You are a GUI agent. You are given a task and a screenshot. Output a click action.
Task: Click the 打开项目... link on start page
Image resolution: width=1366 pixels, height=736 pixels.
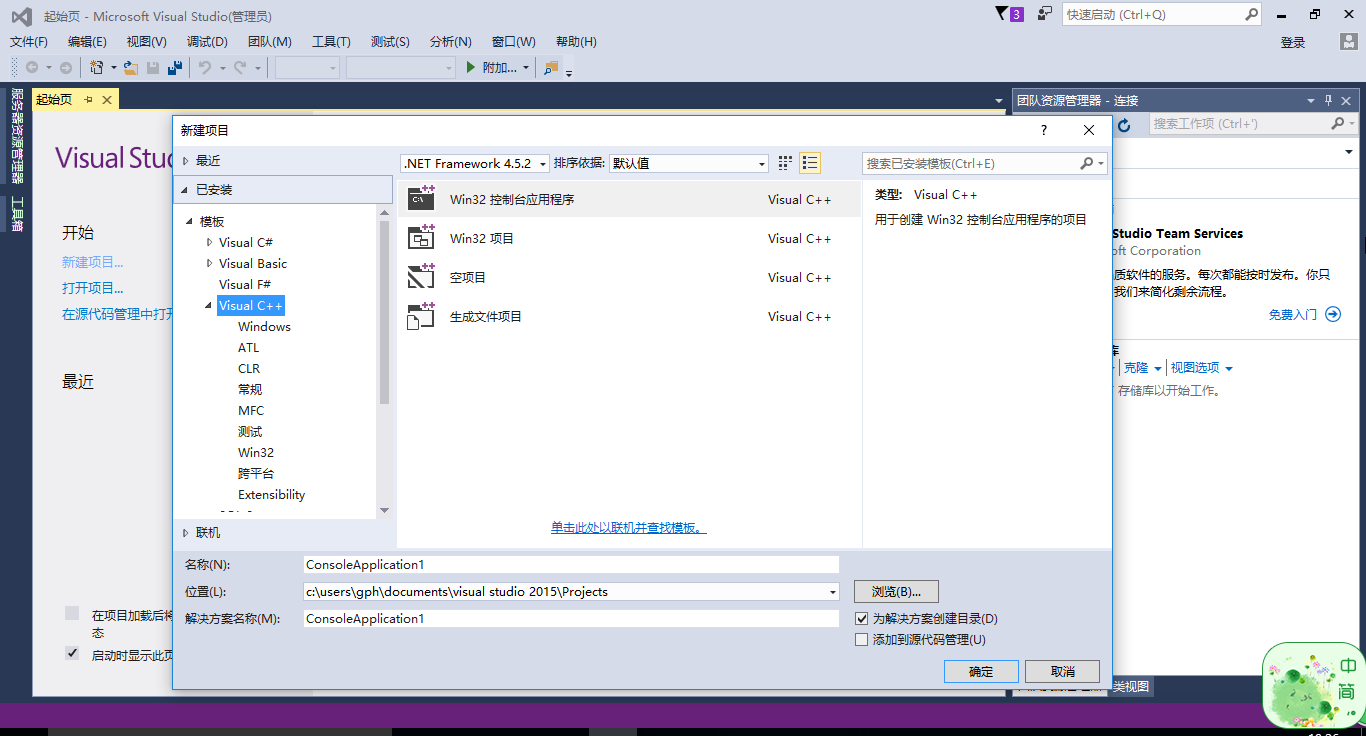pos(92,288)
